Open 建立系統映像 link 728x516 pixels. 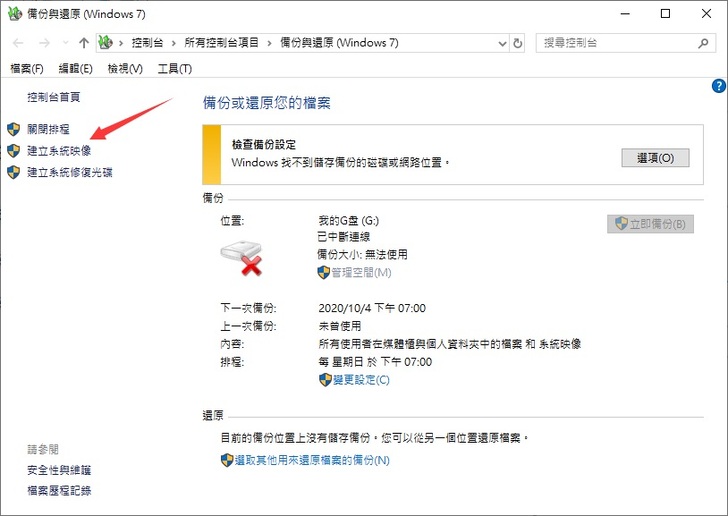click(59, 150)
